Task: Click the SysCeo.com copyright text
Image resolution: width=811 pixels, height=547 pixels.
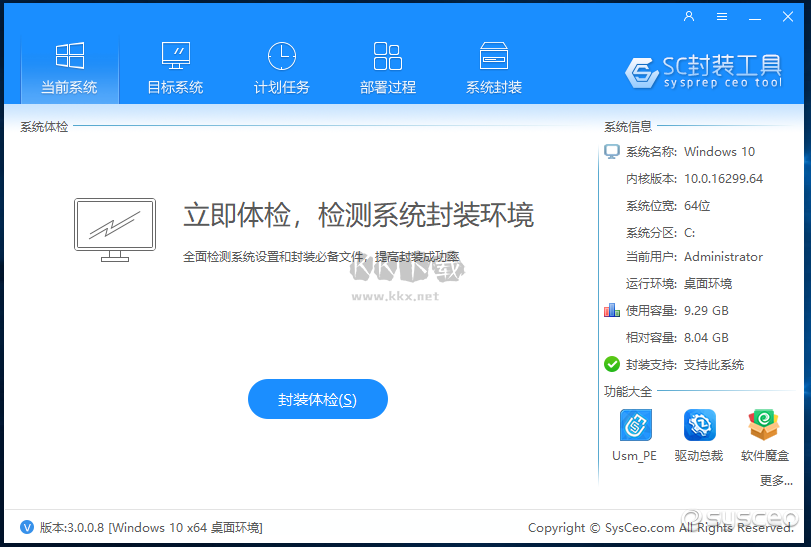Action: click(660, 527)
